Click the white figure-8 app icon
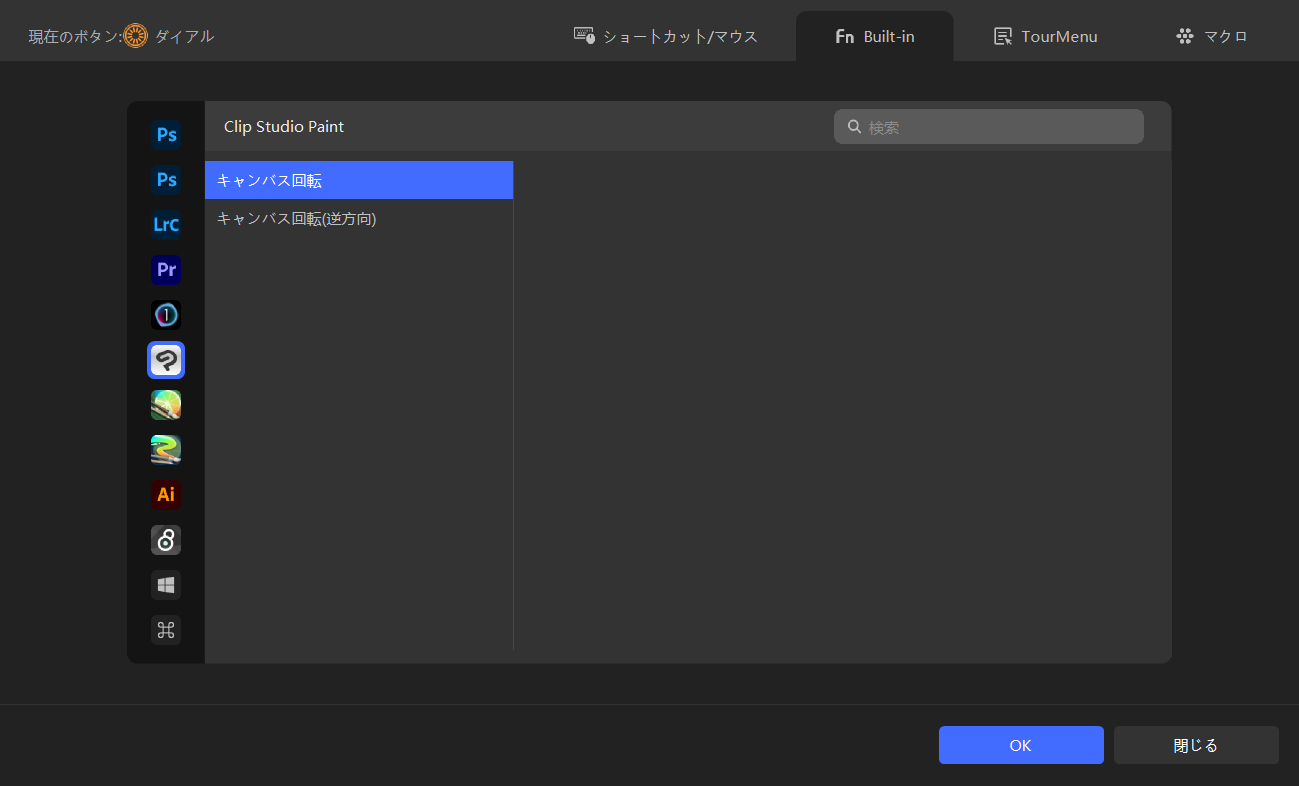 tap(166, 540)
